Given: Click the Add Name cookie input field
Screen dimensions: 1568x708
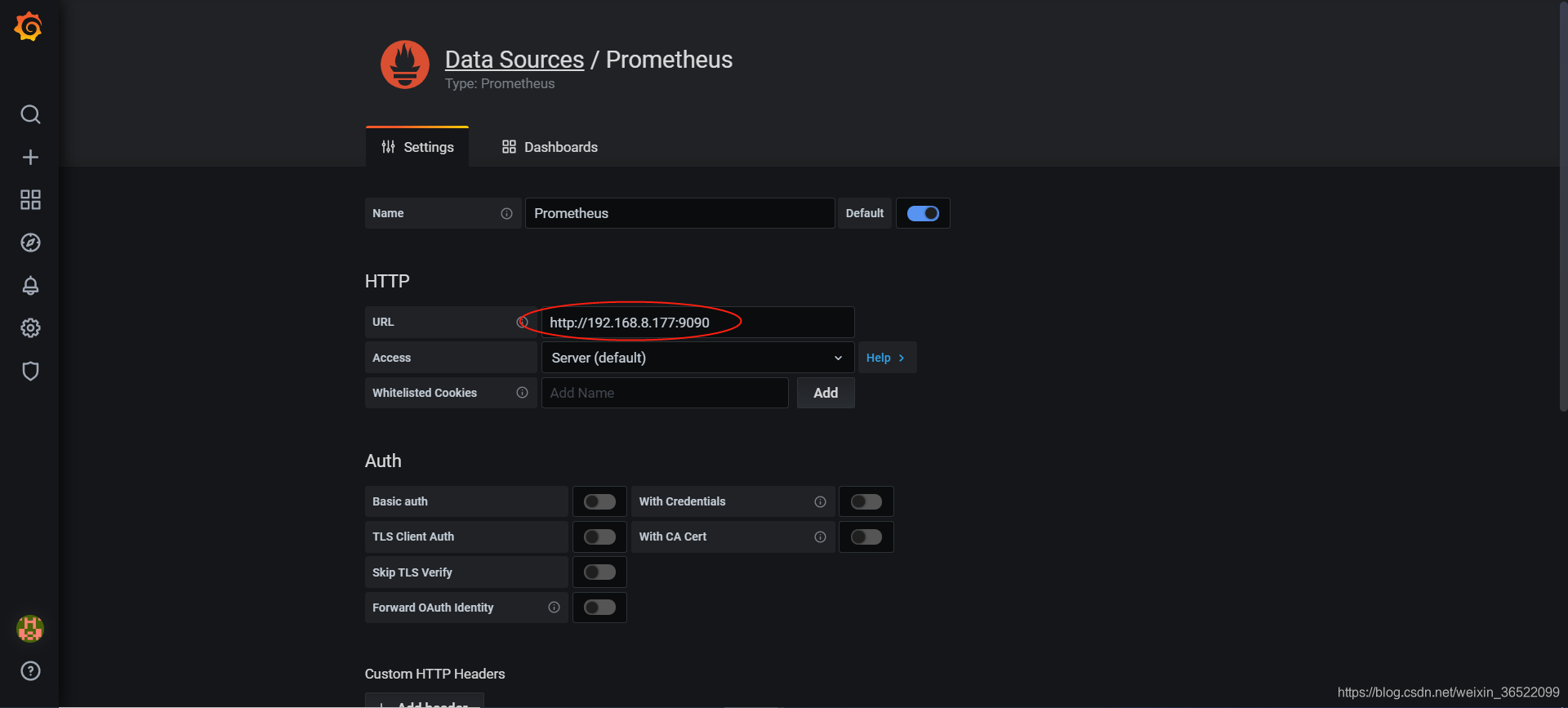Looking at the screenshot, I should (x=665, y=393).
